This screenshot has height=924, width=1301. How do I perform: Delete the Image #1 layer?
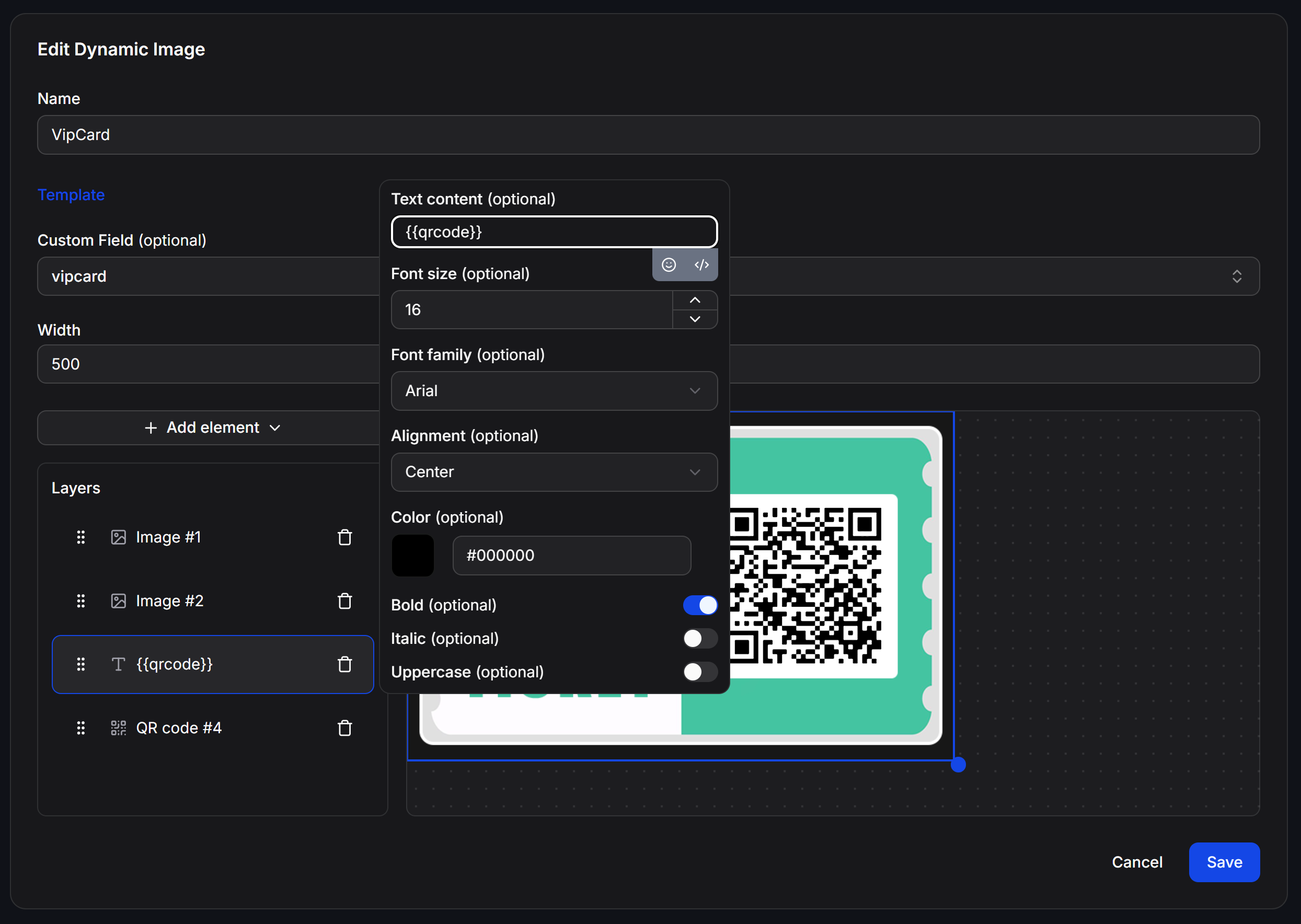coord(344,537)
